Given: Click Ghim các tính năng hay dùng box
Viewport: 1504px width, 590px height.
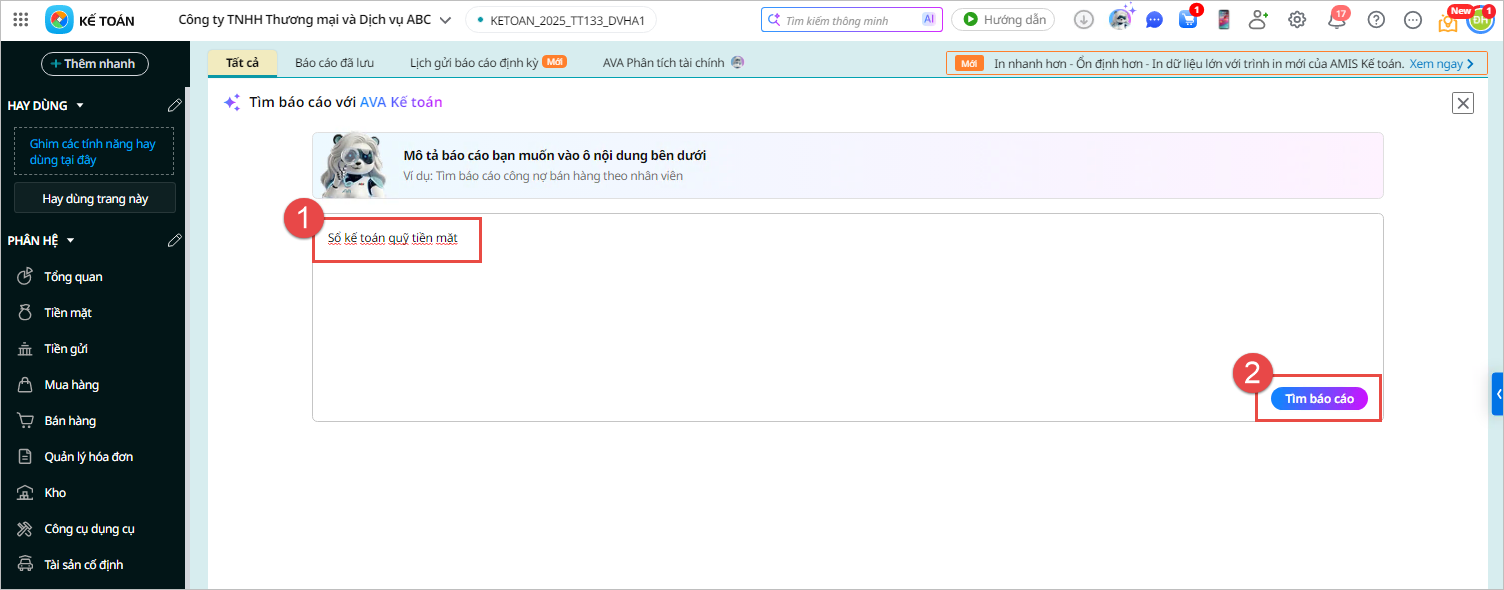Looking at the screenshot, I should click(93, 151).
